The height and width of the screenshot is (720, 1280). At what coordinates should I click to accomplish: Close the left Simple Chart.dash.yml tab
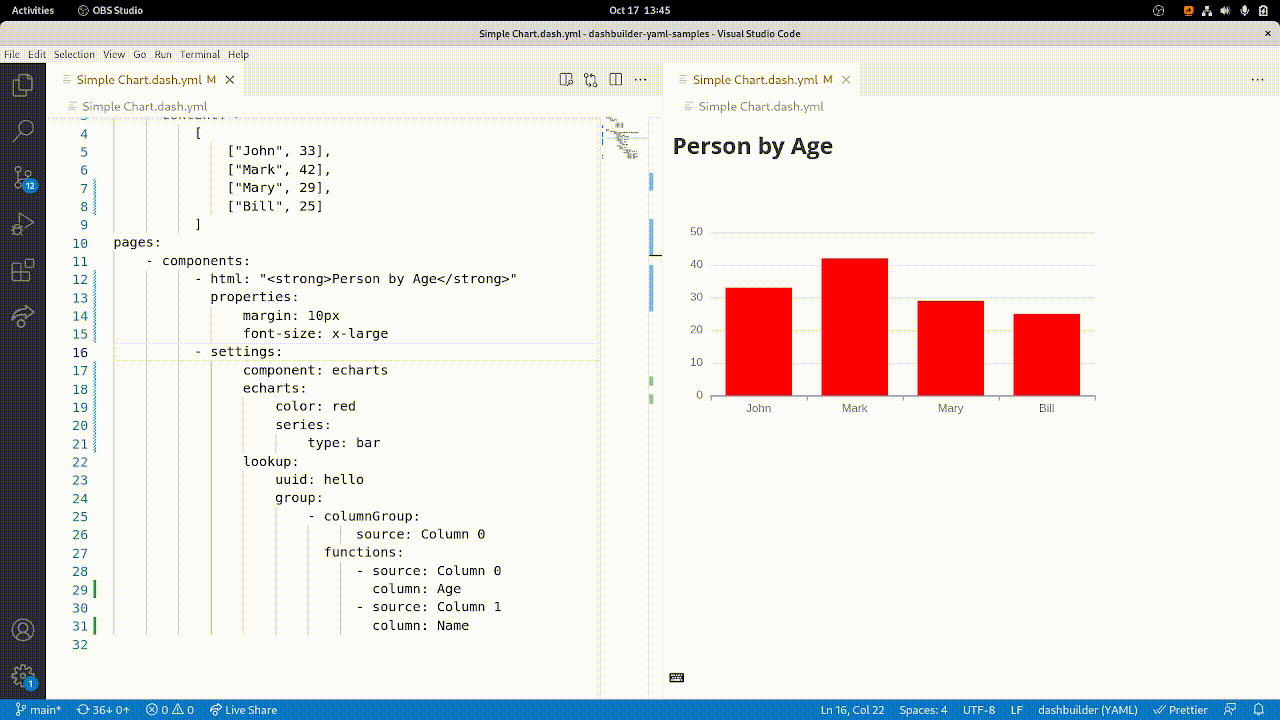point(230,79)
